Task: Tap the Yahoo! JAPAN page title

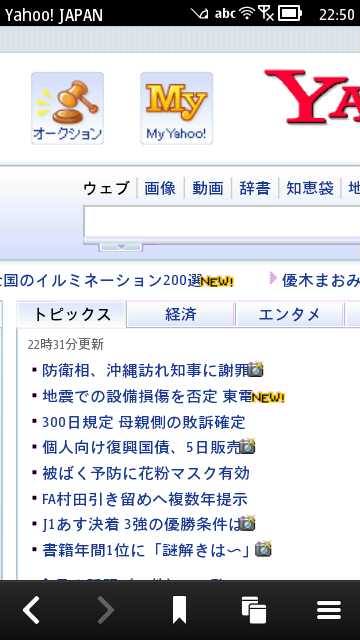Action: point(53,15)
